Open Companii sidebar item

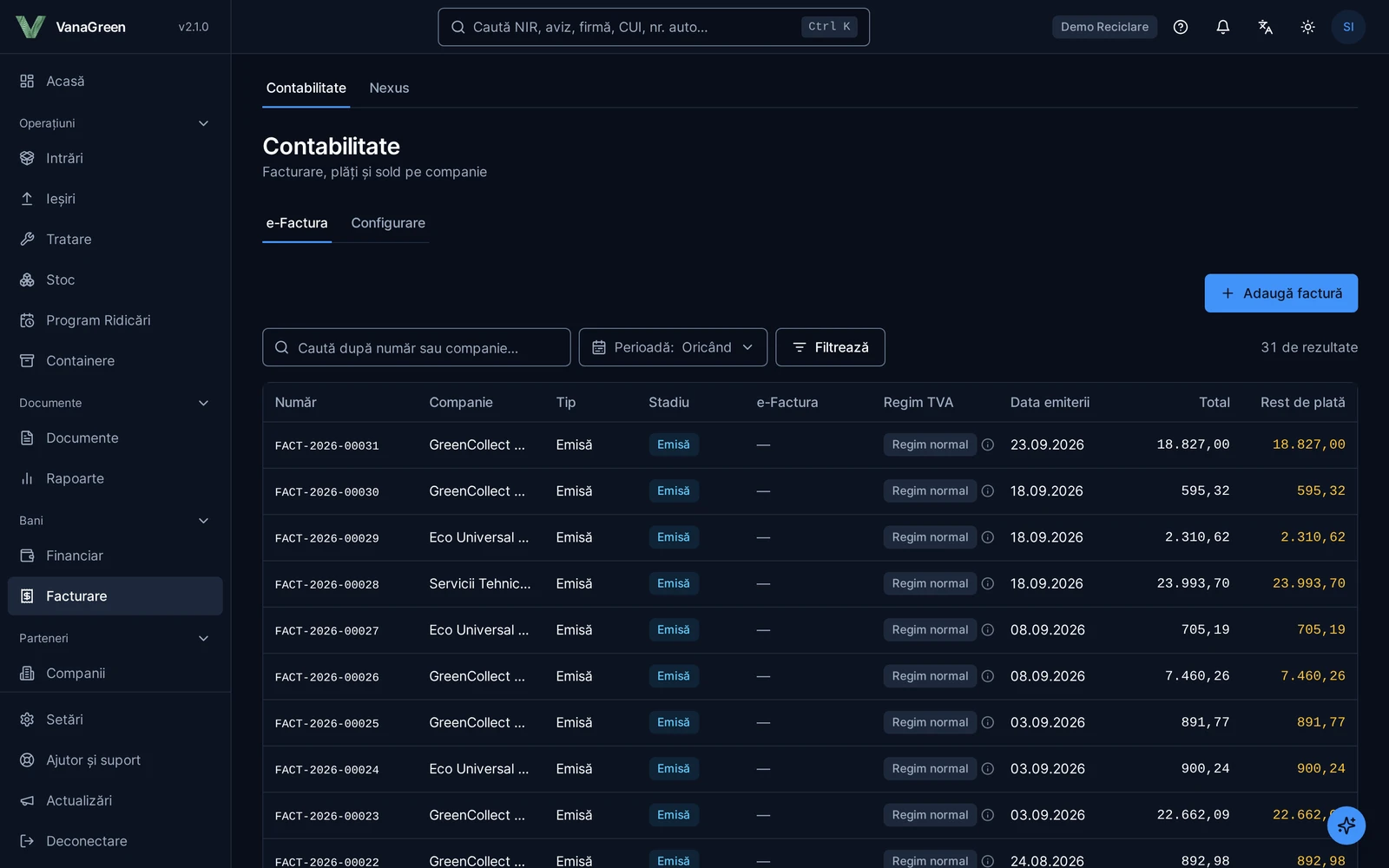pyautogui.click(x=115, y=674)
